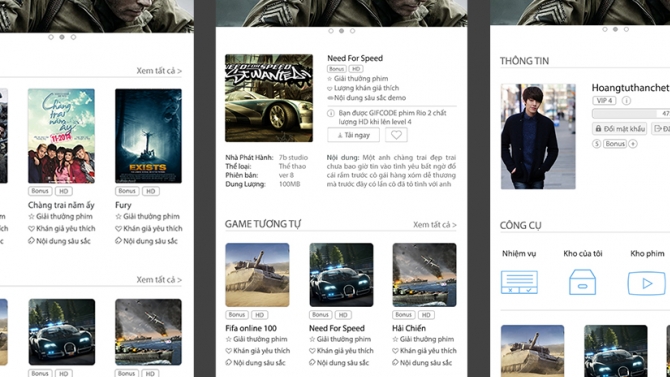Click the logout button right of Đổi mật khẩu
Viewport: 670px width, 377px height.
pos(661,129)
